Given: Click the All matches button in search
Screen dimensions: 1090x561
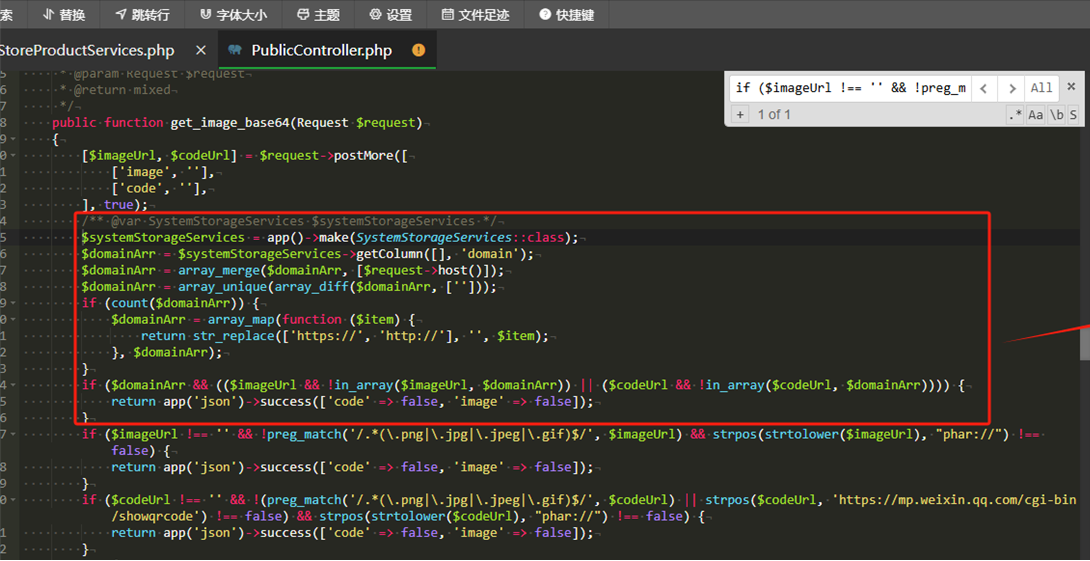Looking at the screenshot, I should [x=1041, y=88].
